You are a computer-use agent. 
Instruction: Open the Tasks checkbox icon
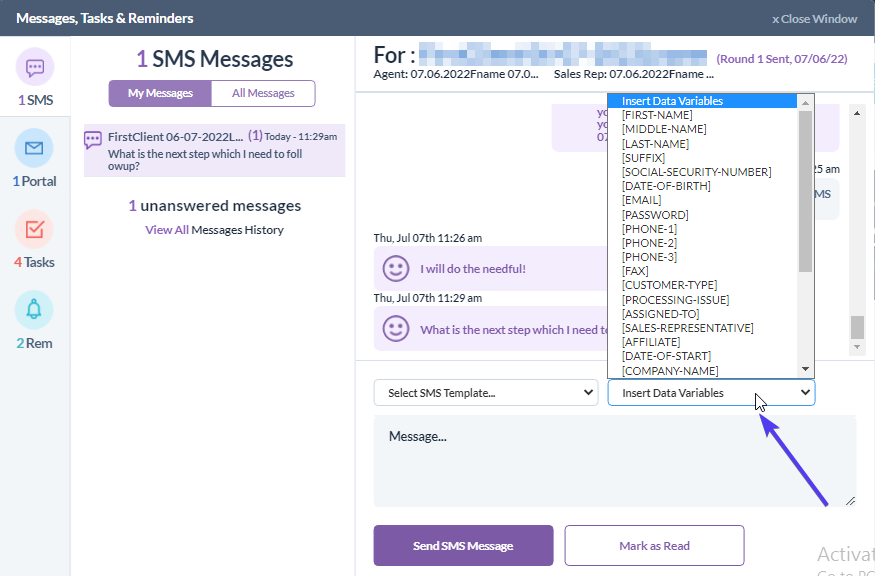[35, 230]
